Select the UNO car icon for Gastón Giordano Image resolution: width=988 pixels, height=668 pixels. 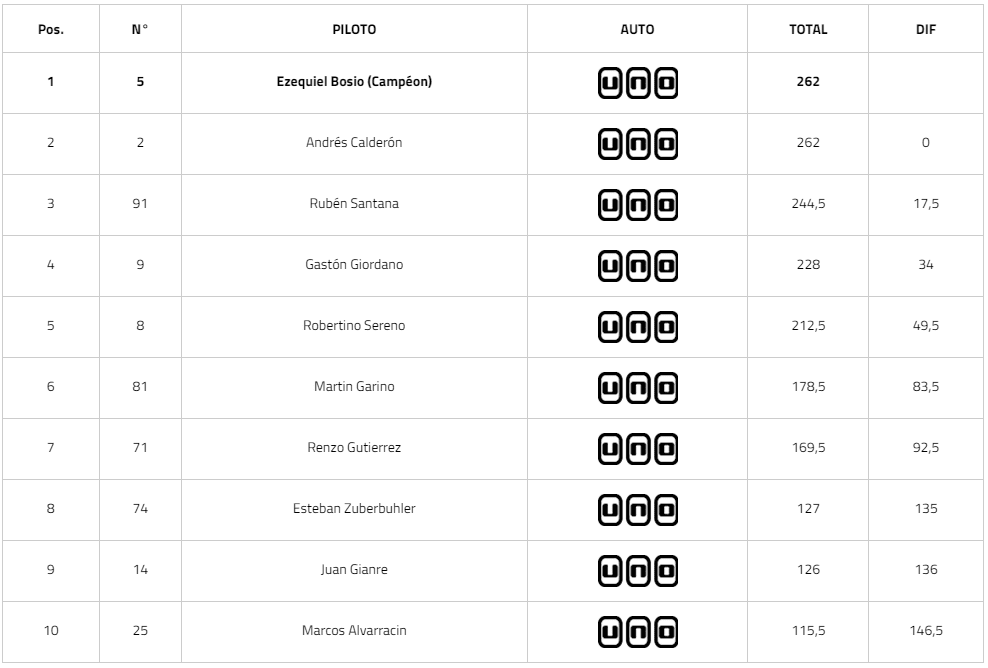[x=637, y=265]
